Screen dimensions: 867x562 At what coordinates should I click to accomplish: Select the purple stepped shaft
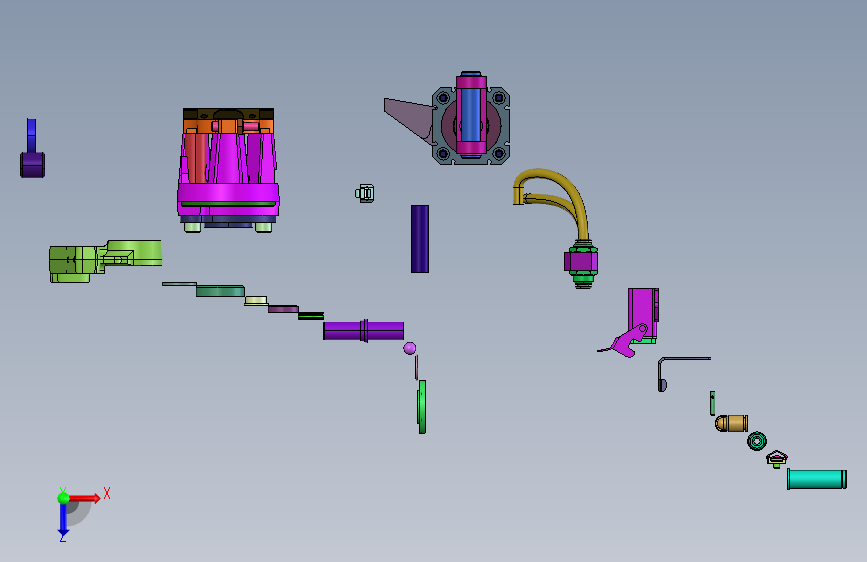(363, 331)
